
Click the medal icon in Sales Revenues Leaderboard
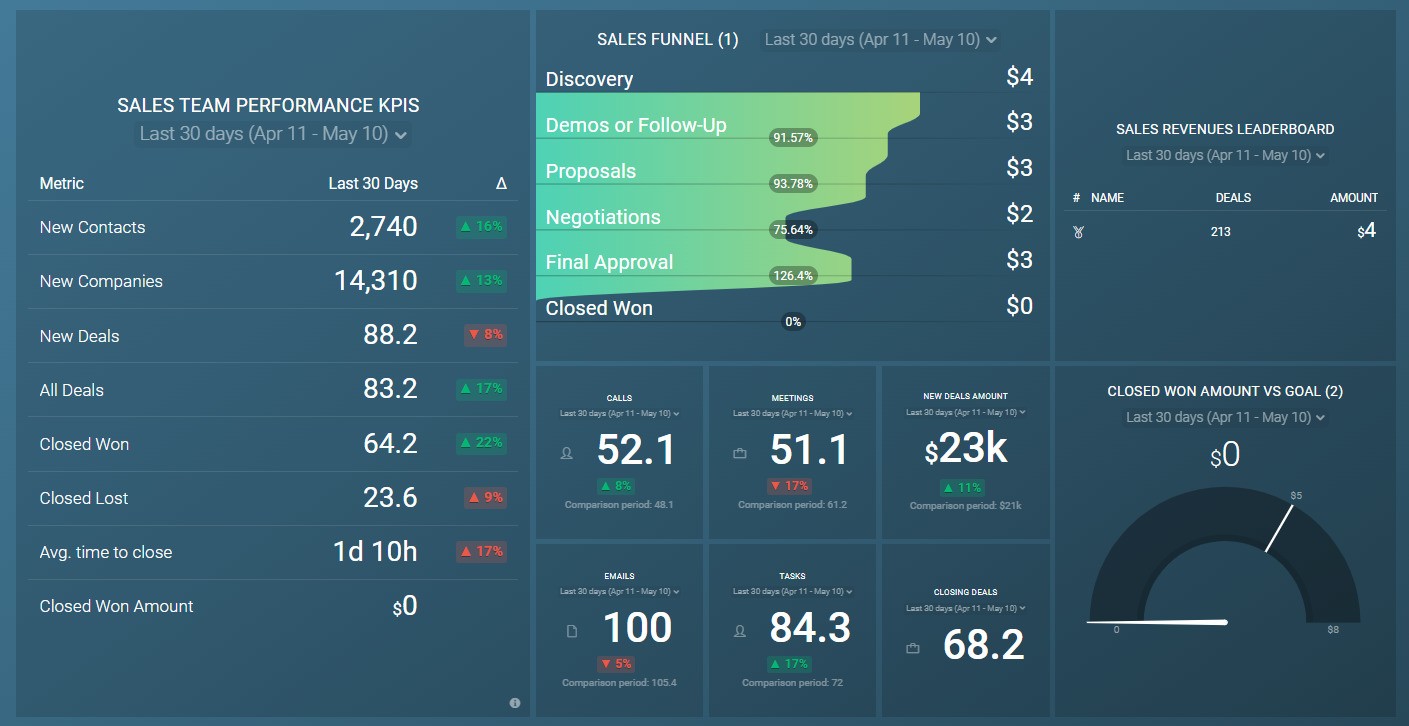[x=1078, y=231]
